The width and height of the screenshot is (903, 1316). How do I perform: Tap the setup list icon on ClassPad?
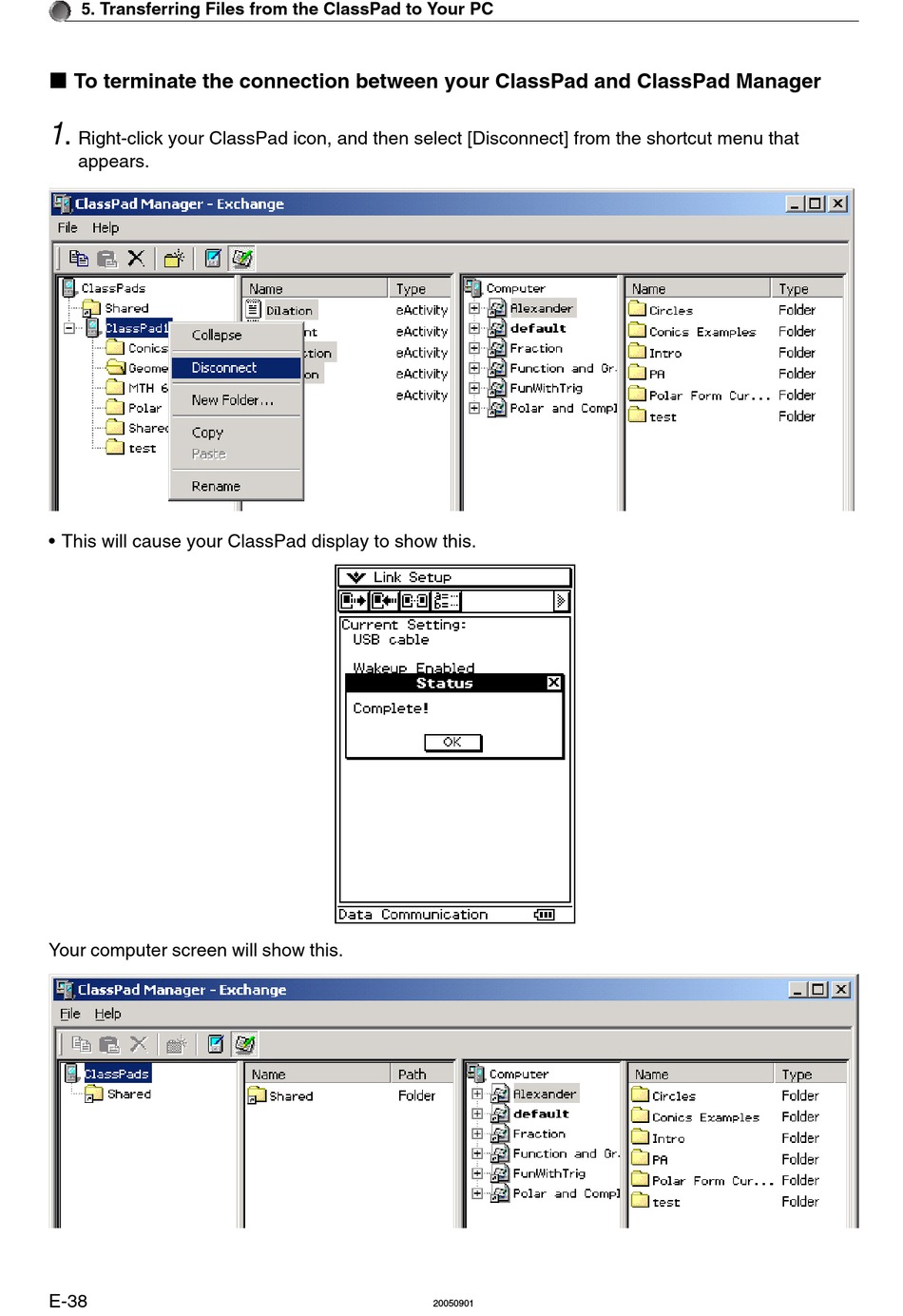point(445,601)
